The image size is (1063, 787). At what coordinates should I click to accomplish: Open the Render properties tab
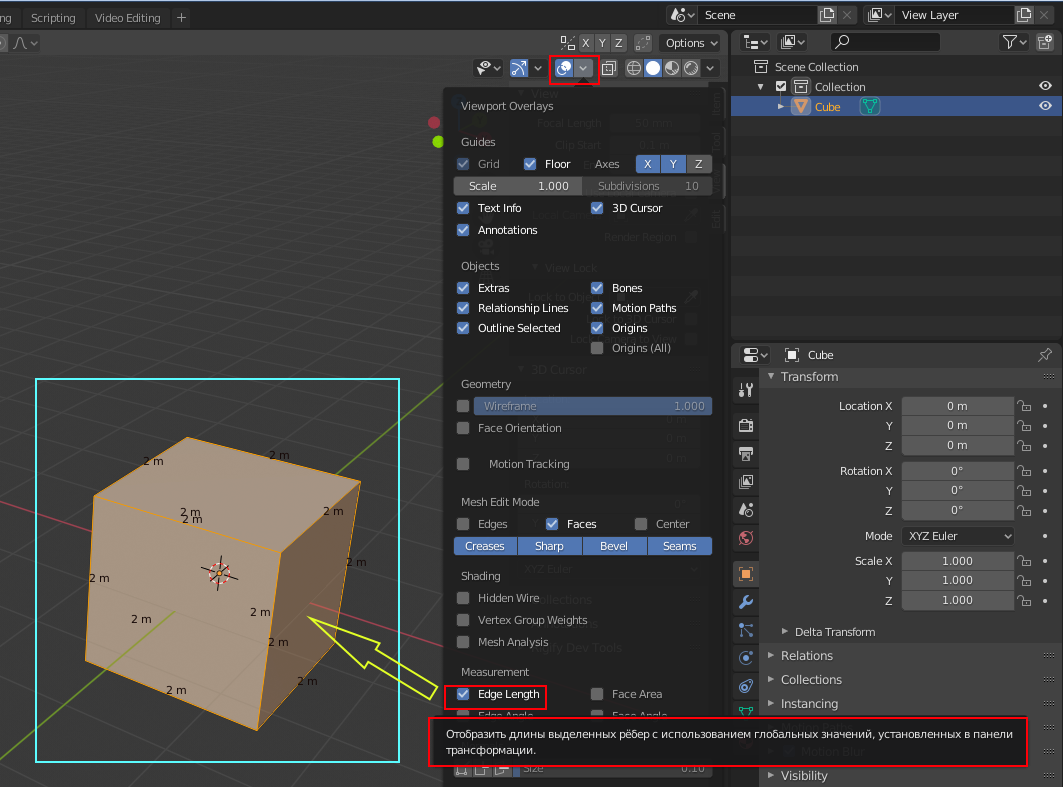tap(746, 426)
